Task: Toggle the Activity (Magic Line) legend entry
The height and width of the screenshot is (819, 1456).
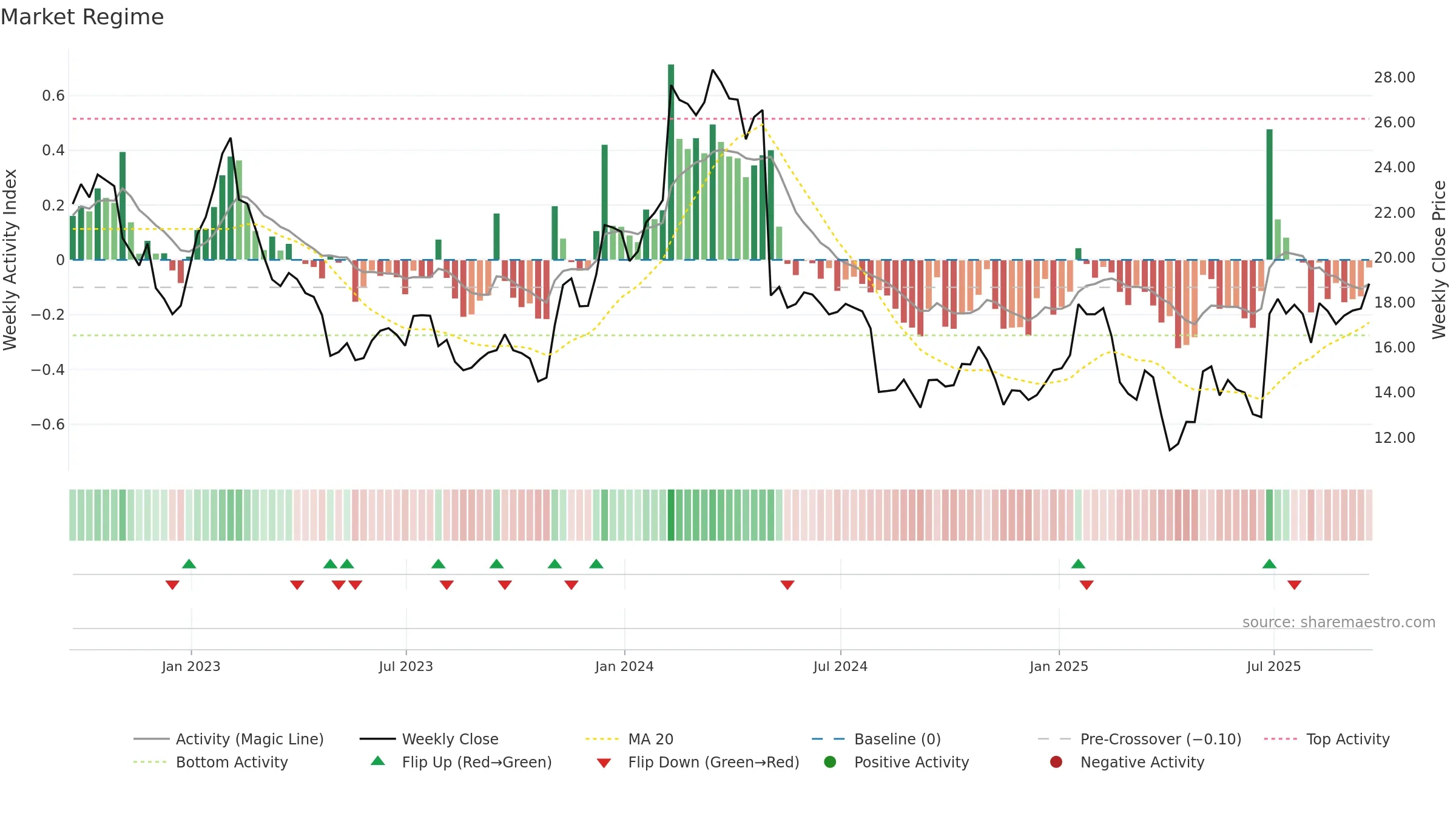Action: point(229,739)
